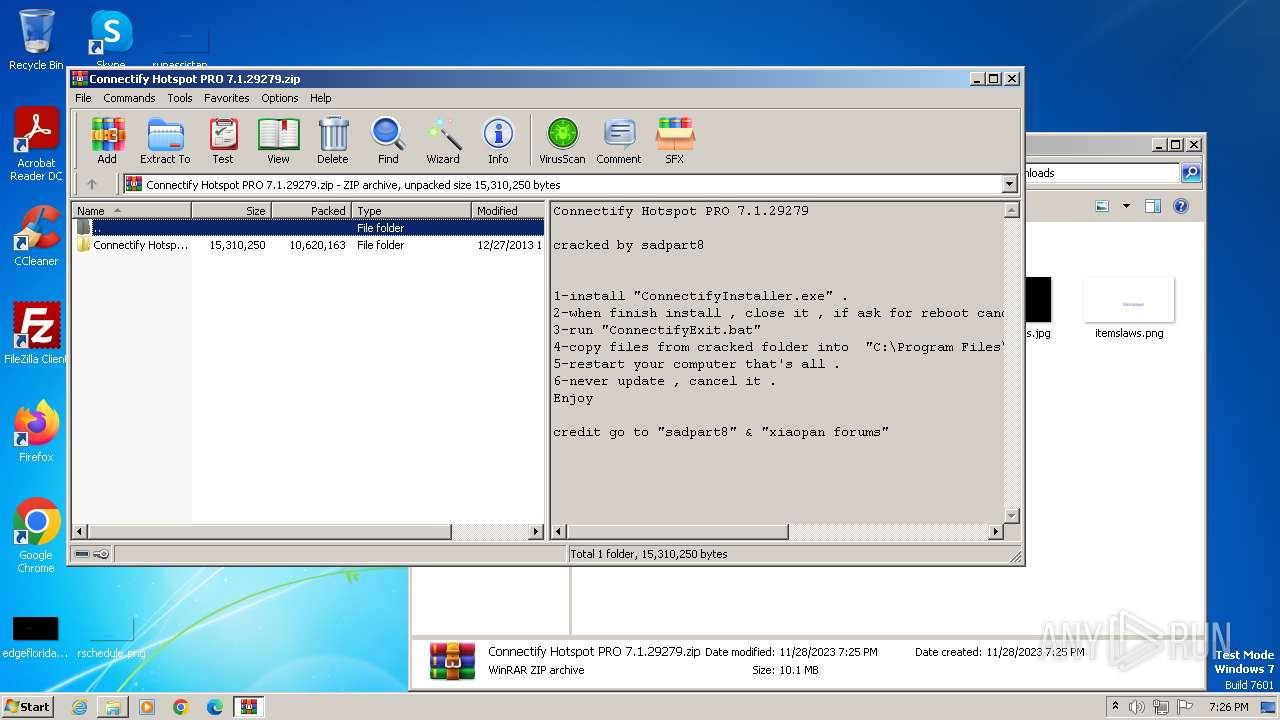Run VirusScan from the toolbar
This screenshot has width=1280, height=720.
pos(562,140)
